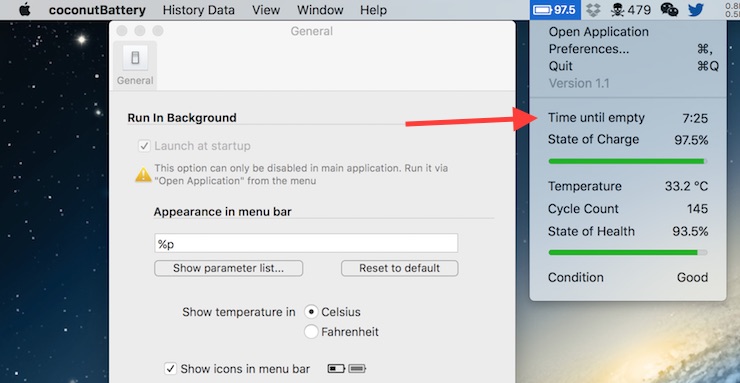Viewport: 740px width, 383px height.
Task: Close the General preferences window
Action: [122, 31]
